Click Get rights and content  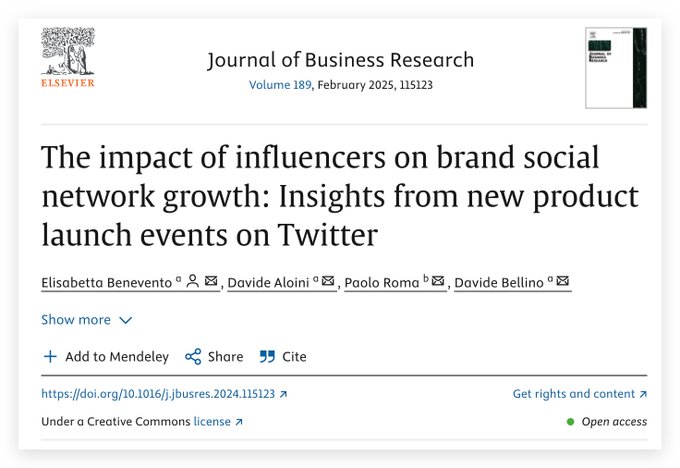click(x=574, y=394)
